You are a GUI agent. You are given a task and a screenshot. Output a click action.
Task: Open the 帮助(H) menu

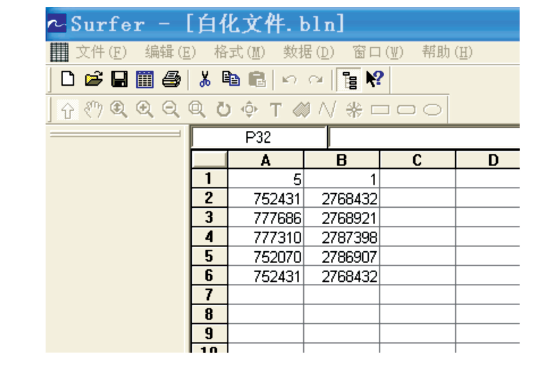[x=447, y=52]
